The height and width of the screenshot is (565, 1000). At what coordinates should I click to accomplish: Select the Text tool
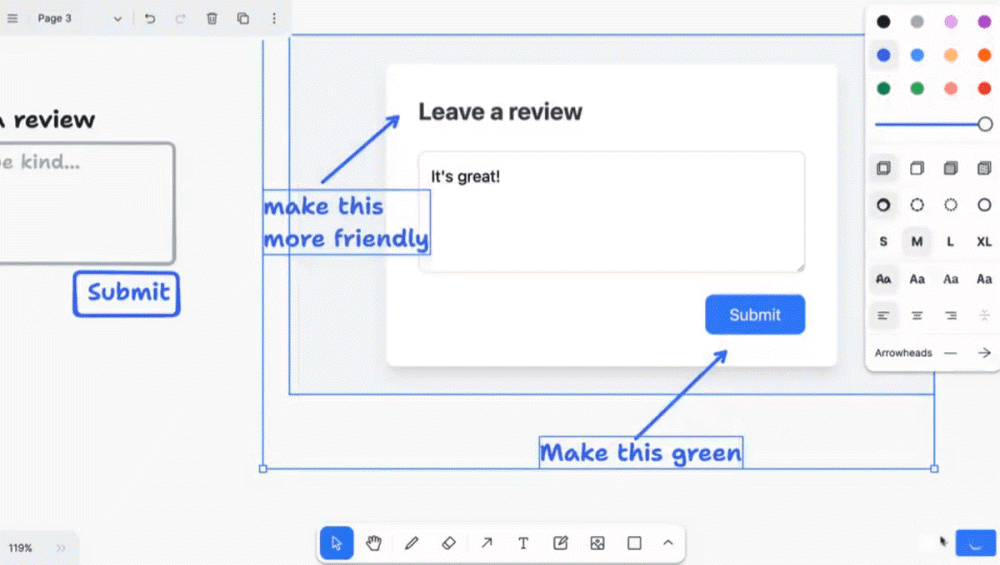523,543
